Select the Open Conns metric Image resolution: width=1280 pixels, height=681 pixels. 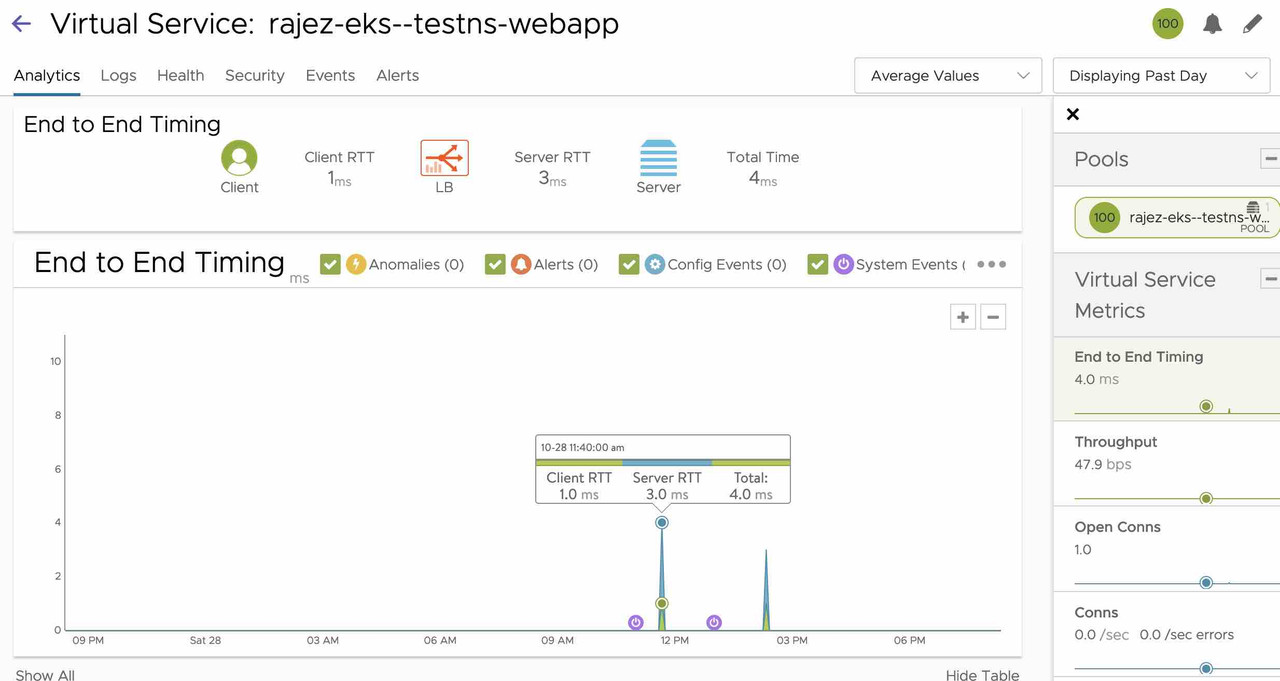(1167, 549)
